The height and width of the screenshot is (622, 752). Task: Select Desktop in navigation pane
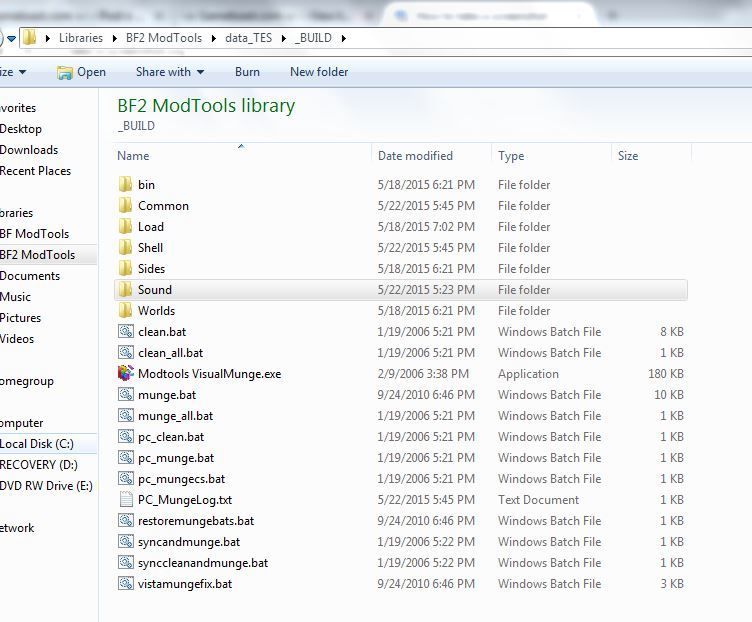coord(21,129)
